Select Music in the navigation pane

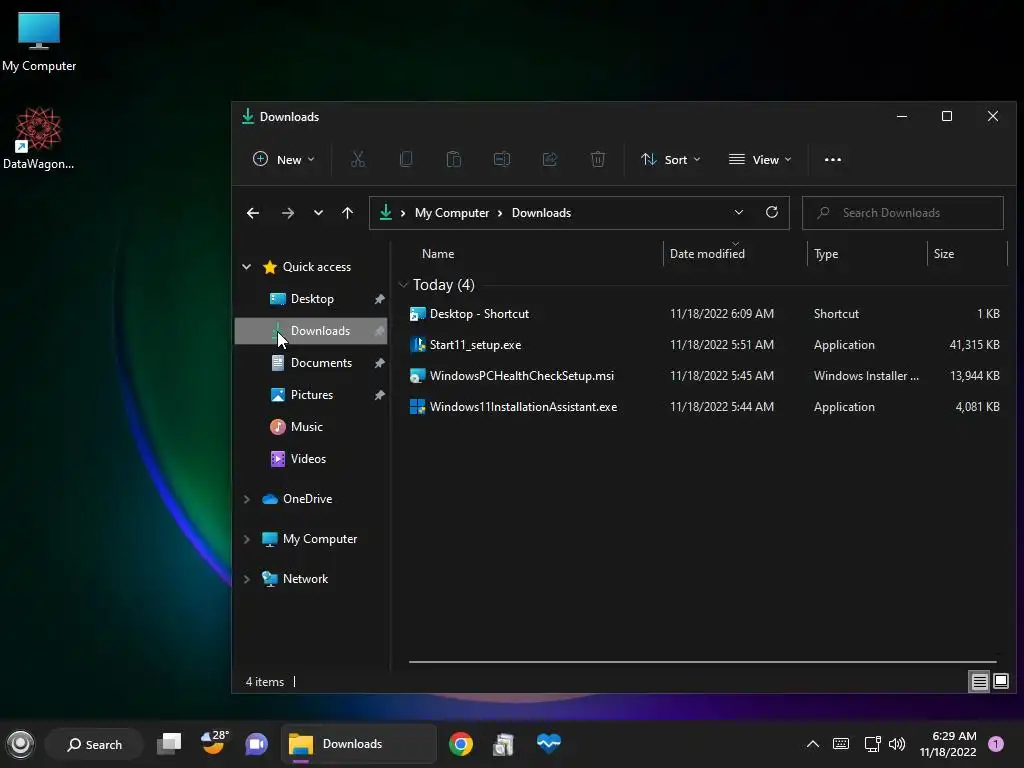click(311, 427)
